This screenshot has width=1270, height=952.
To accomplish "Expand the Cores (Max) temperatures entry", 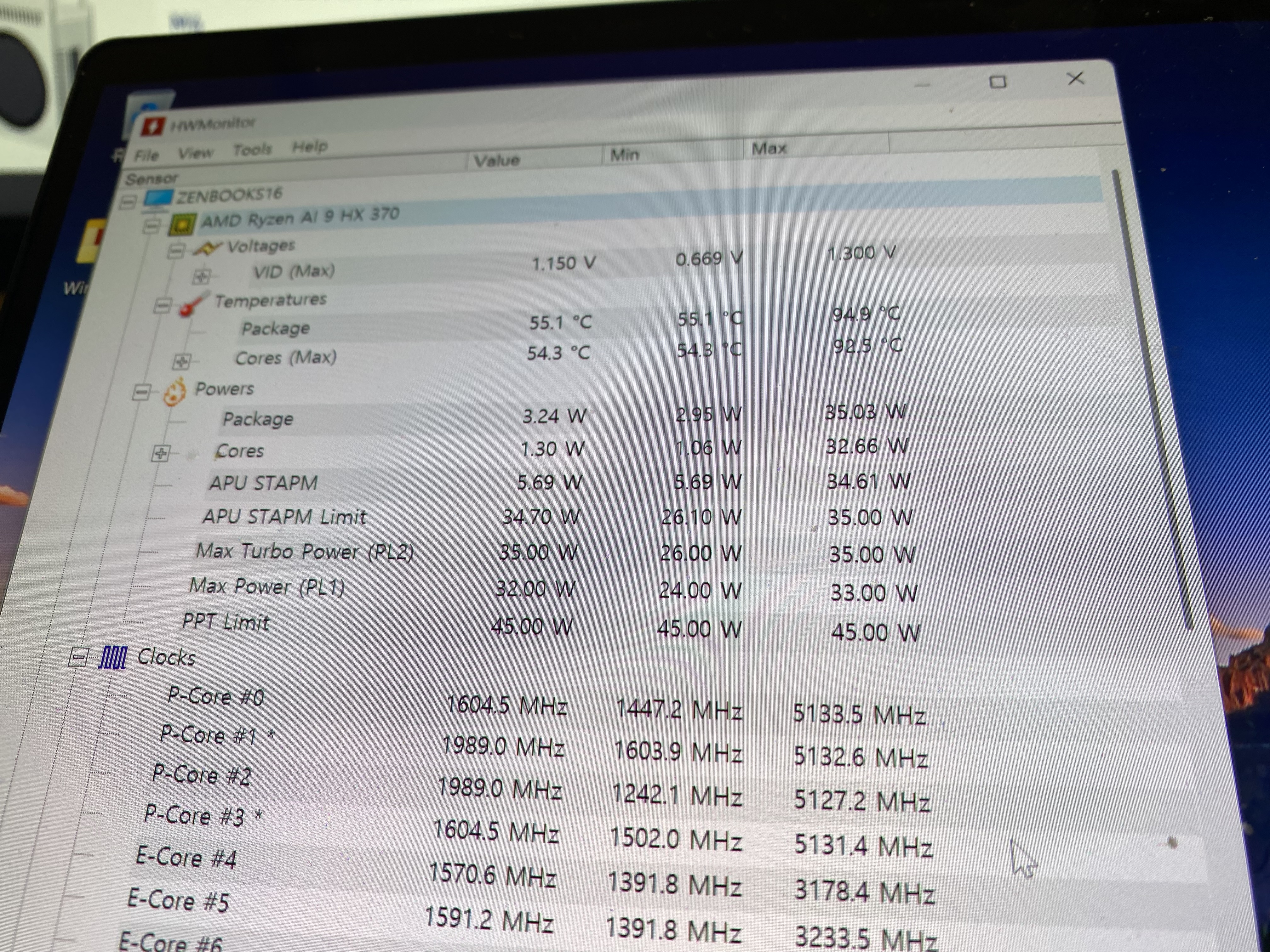I will (x=181, y=361).
